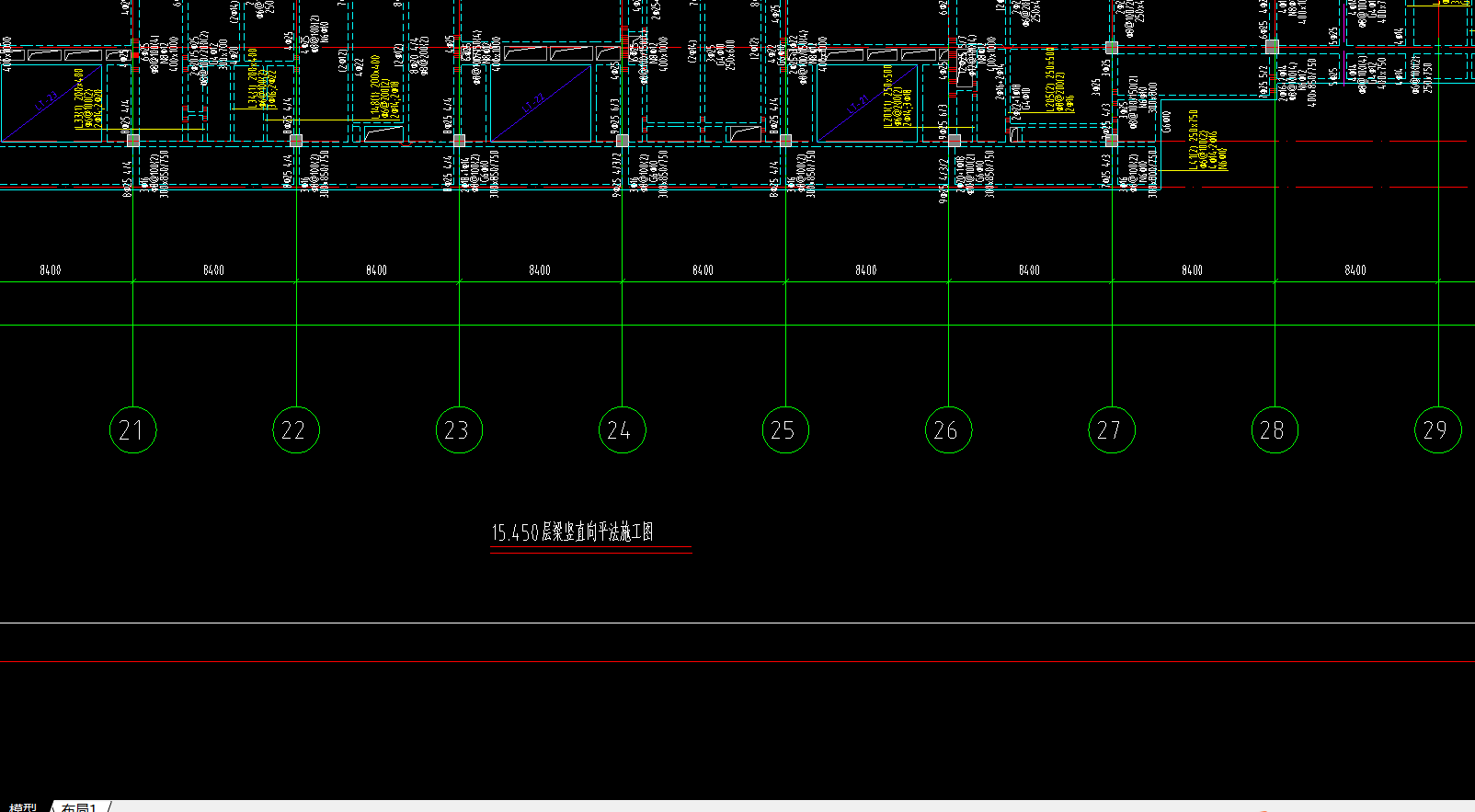The height and width of the screenshot is (812, 1475).
Task: Select grid bubble 25
Action: coord(785,429)
